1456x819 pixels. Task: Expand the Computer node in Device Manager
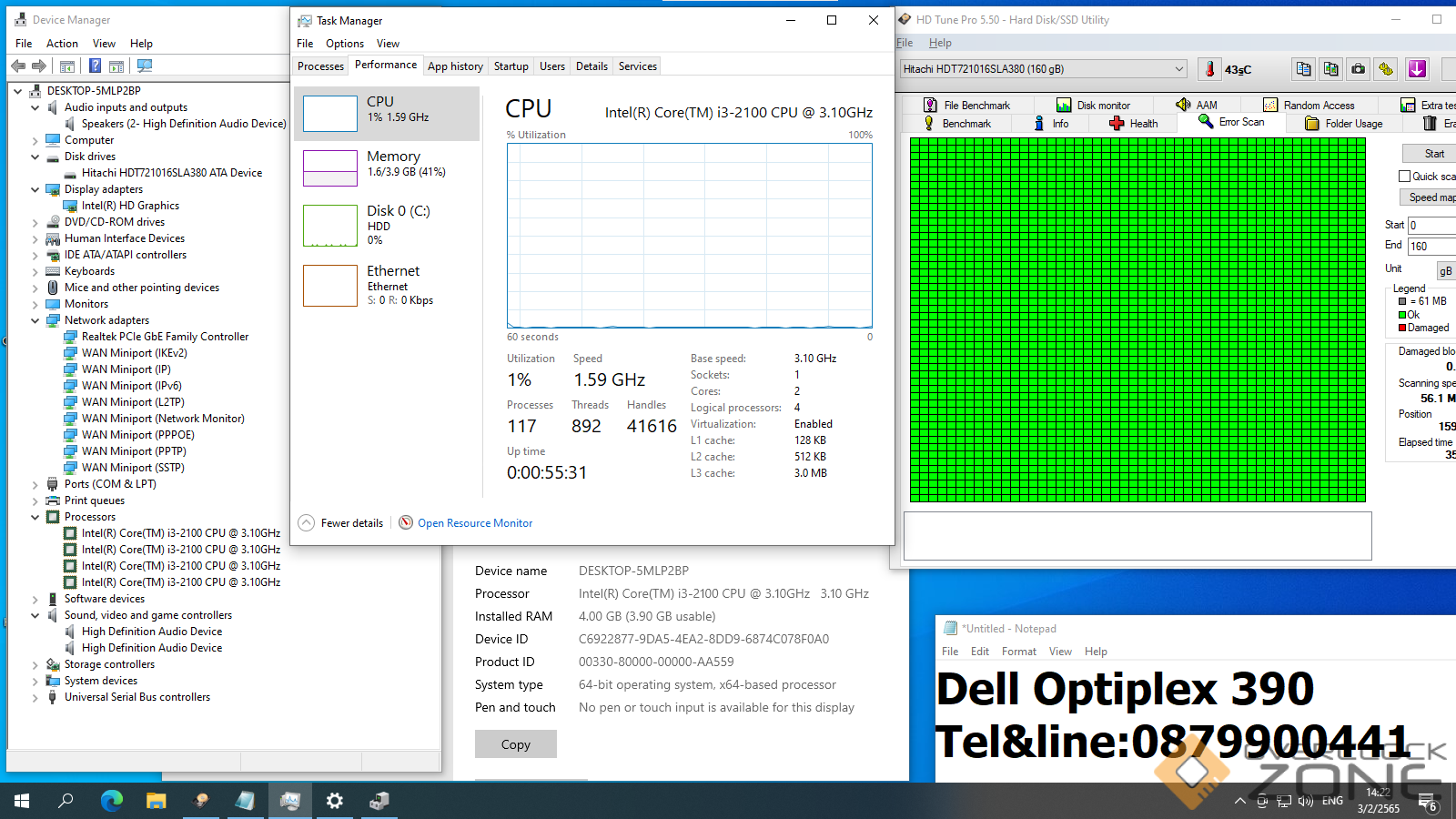(35, 140)
